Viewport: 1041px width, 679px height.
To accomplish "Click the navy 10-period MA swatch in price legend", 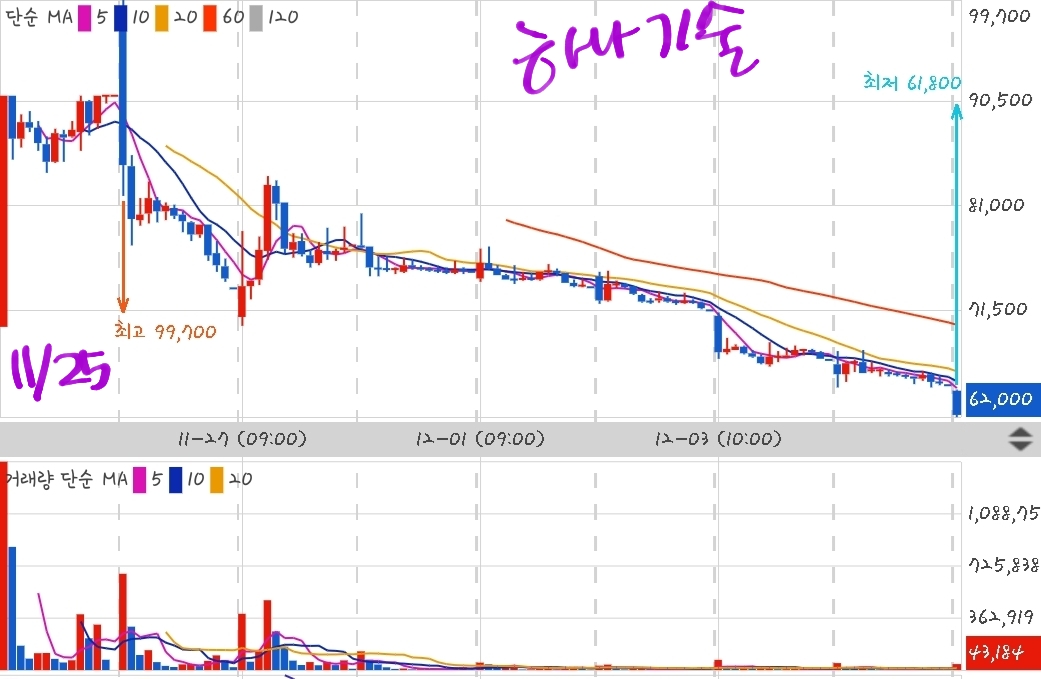I will tap(121, 17).
